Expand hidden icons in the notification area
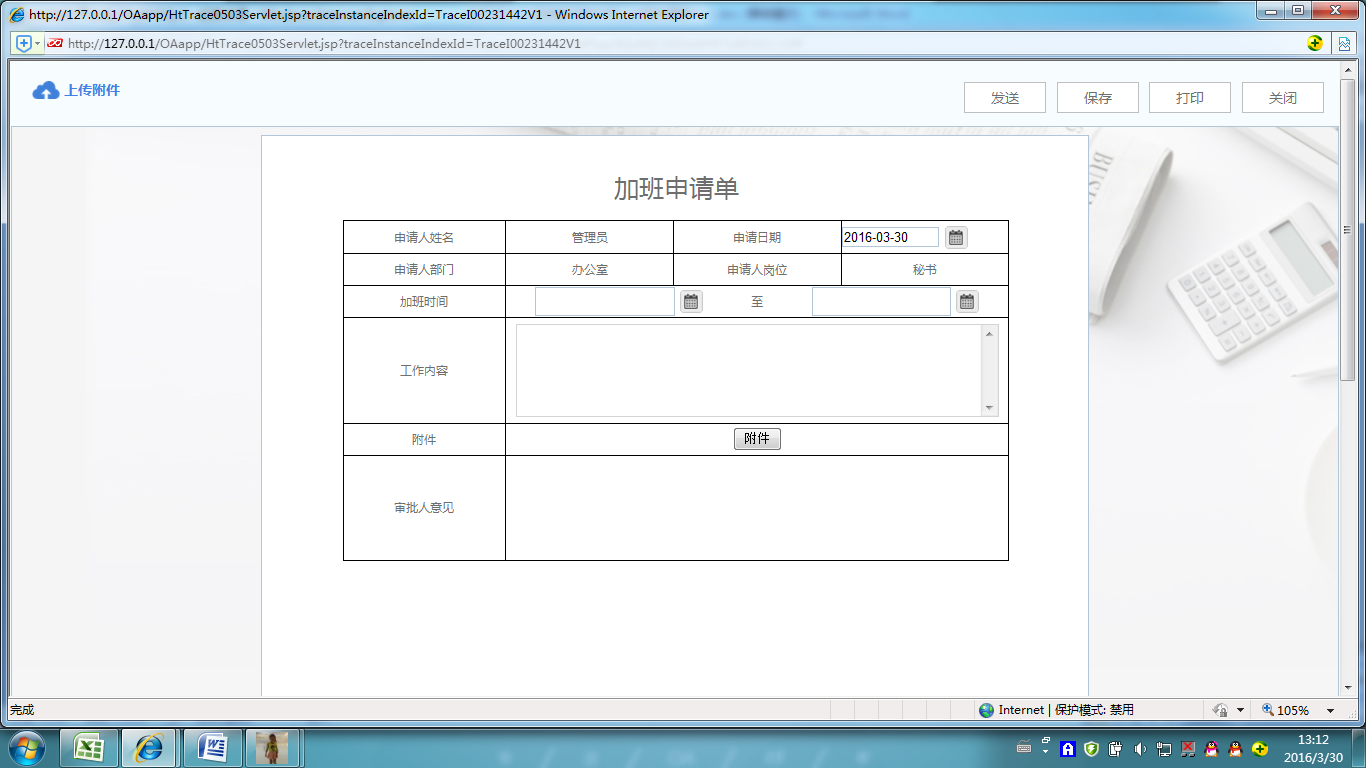1366x768 pixels. 1045,752
